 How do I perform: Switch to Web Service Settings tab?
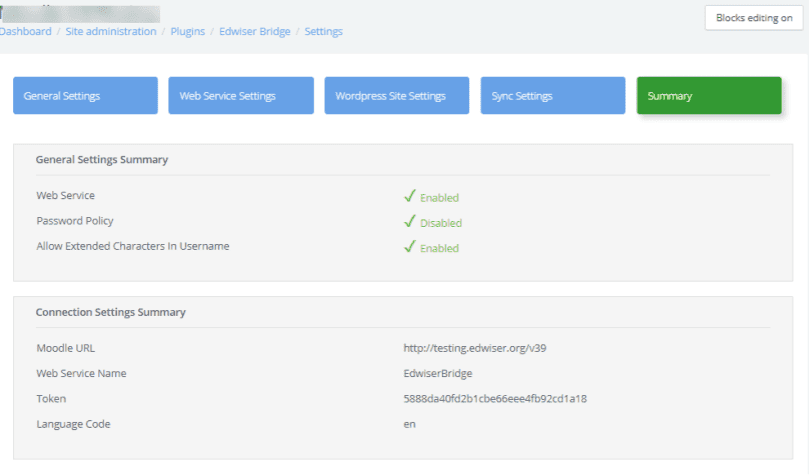(x=241, y=95)
